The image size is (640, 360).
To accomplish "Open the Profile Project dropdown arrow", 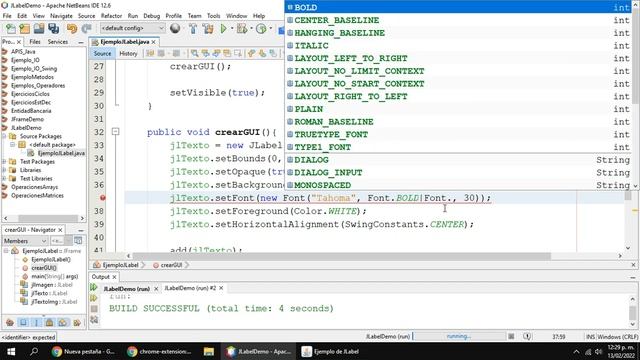I will click(271, 28).
